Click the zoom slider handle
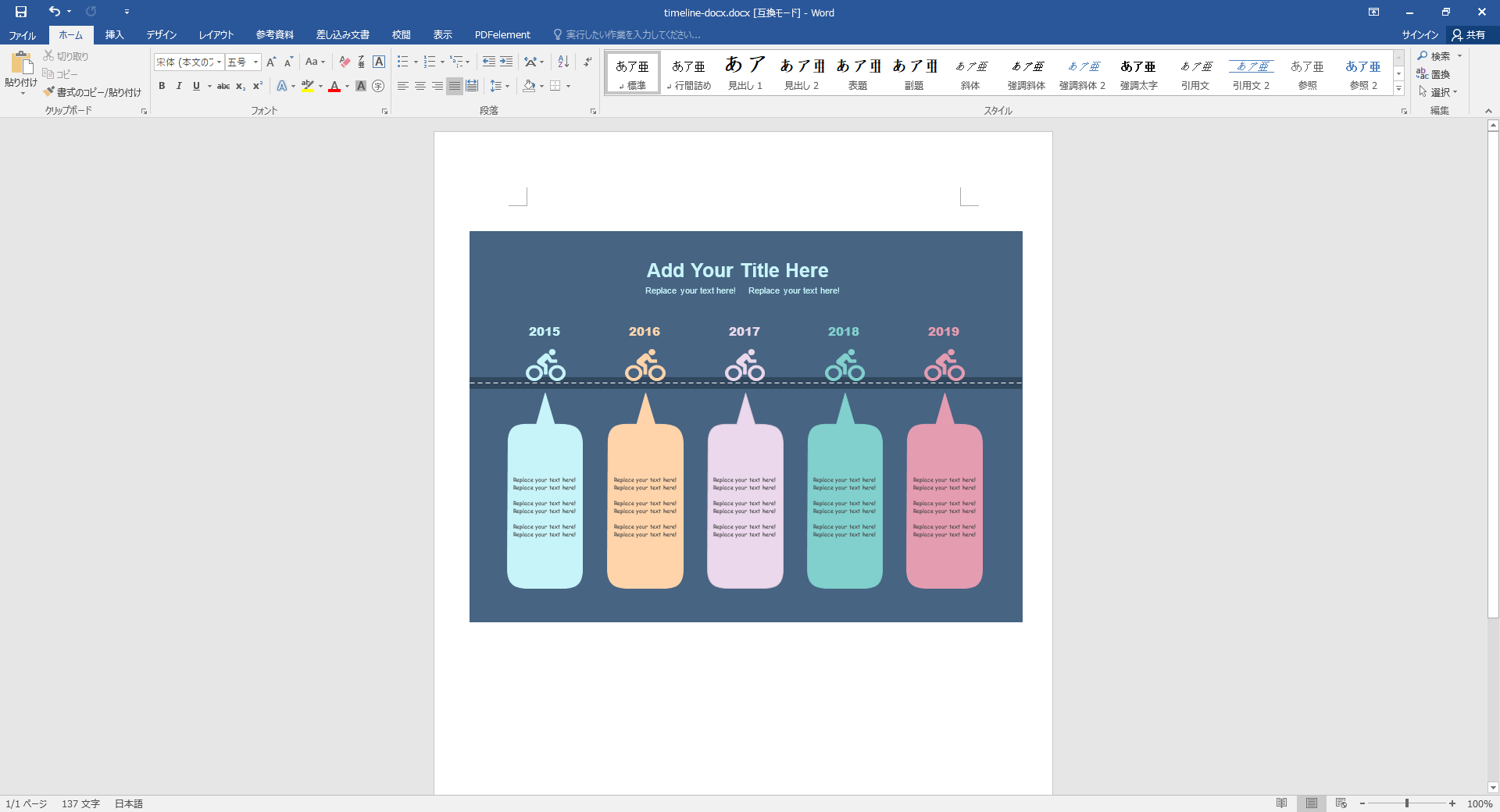 (x=1407, y=803)
